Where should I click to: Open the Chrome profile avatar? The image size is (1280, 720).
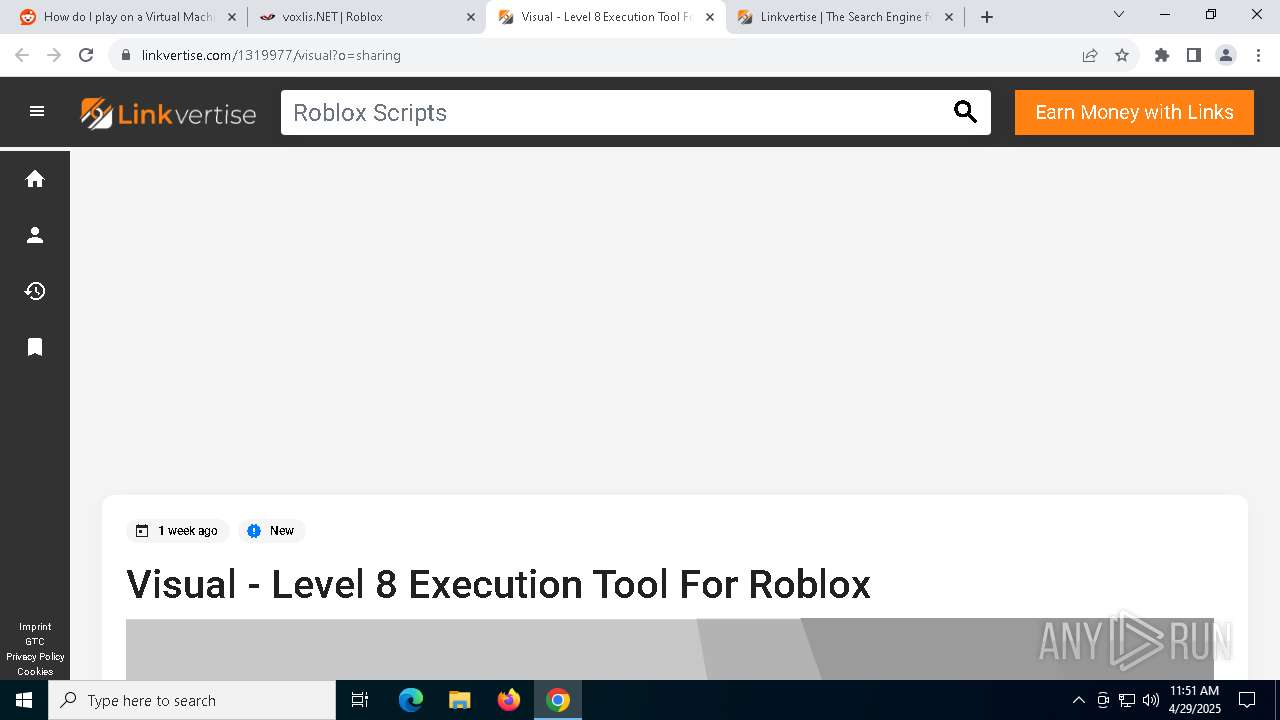coord(1226,55)
